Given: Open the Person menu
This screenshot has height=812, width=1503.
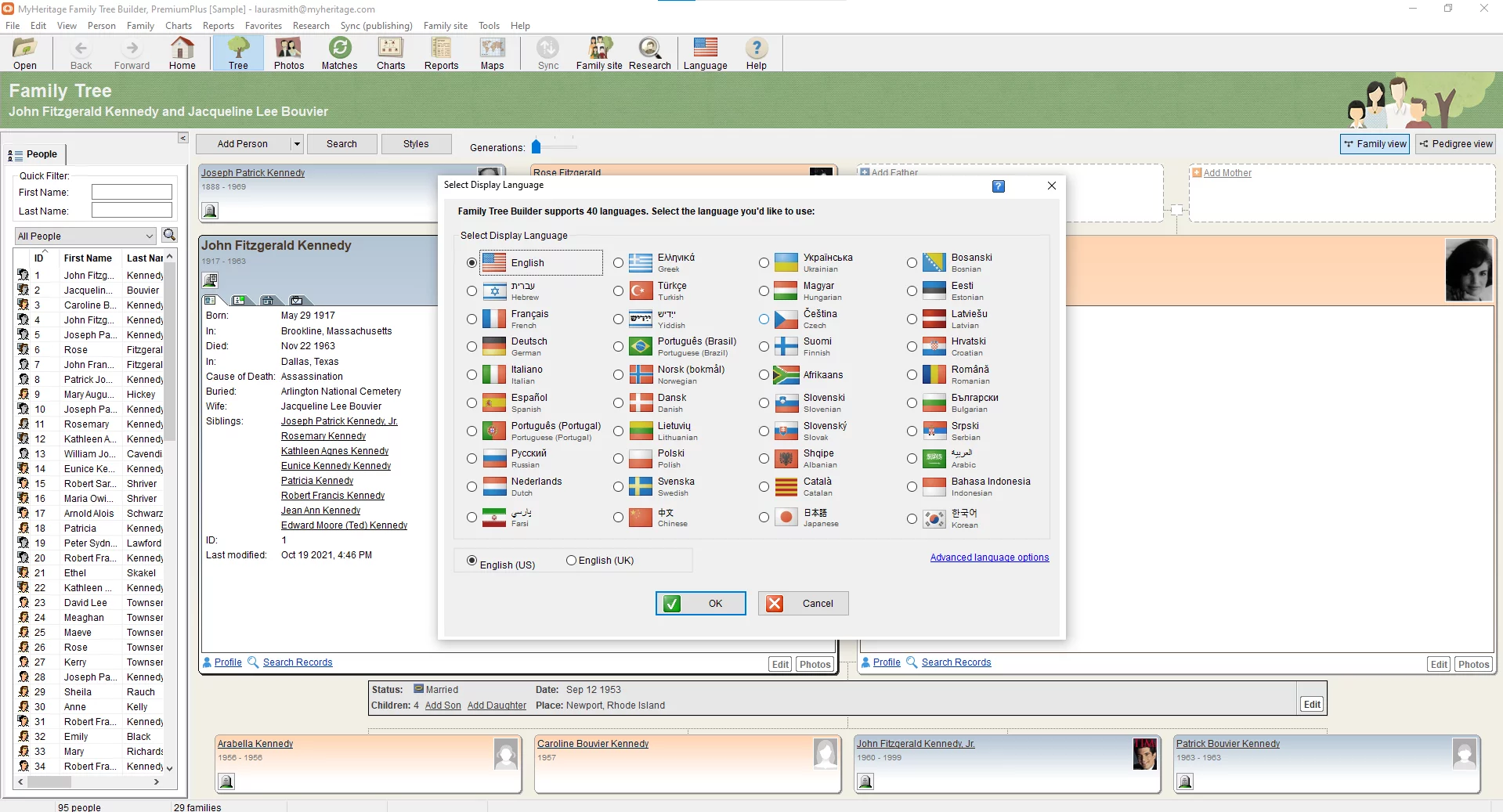Looking at the screenshot, I should (x=101, y=26).
